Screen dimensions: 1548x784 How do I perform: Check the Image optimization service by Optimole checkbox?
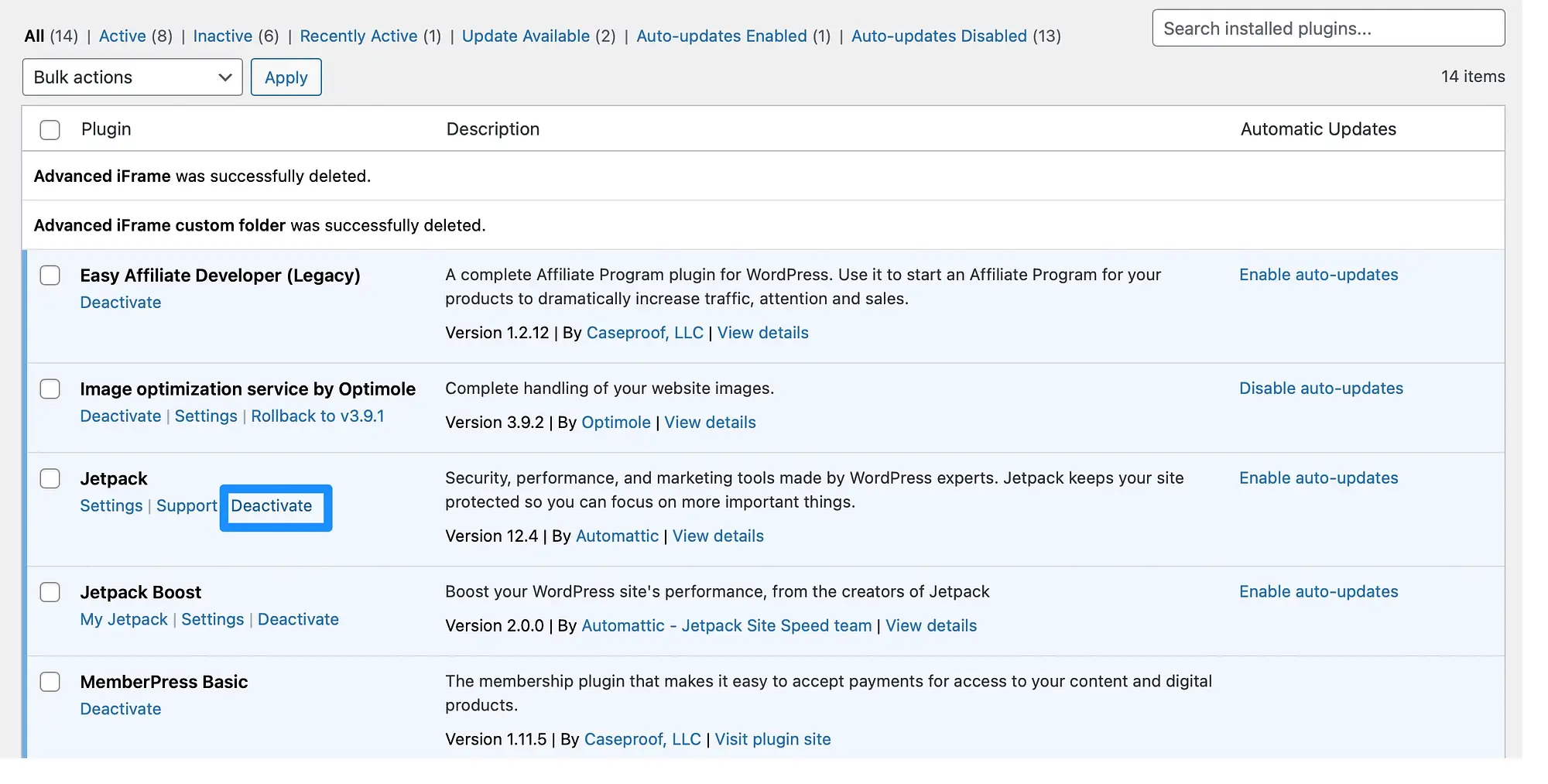50,389
